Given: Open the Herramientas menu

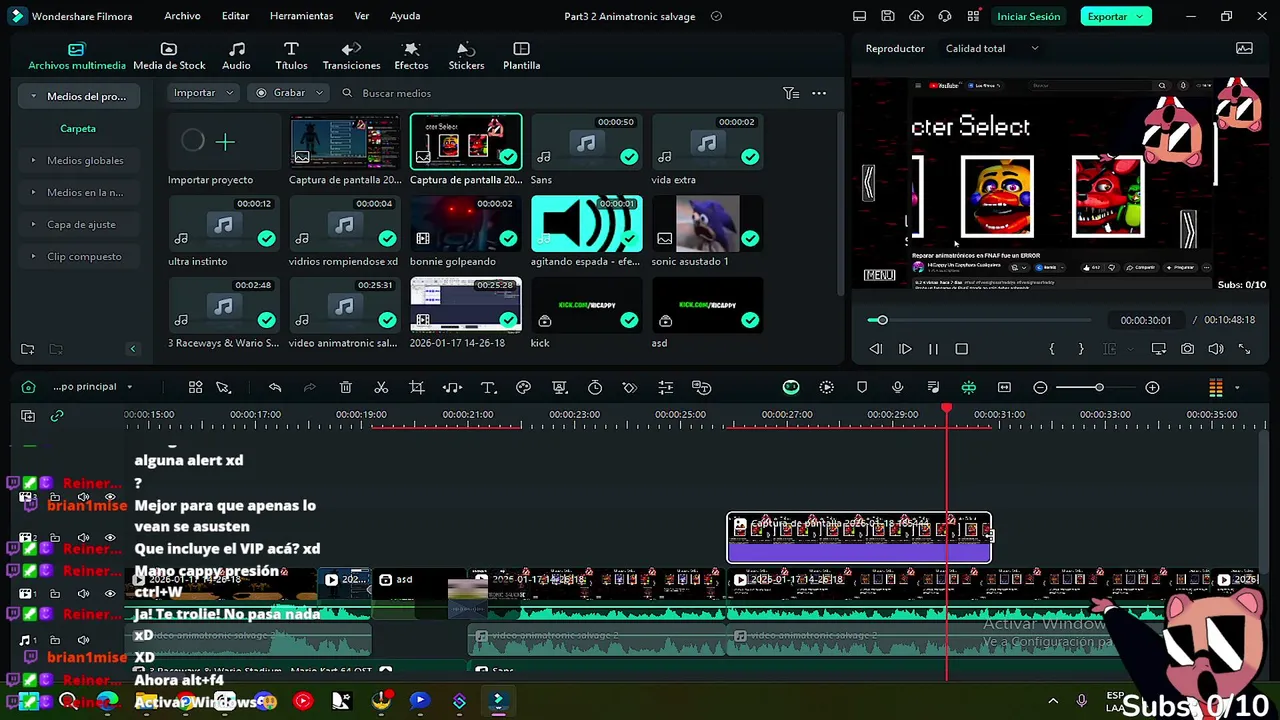Looking at the screenshot, I should [301, 16].
